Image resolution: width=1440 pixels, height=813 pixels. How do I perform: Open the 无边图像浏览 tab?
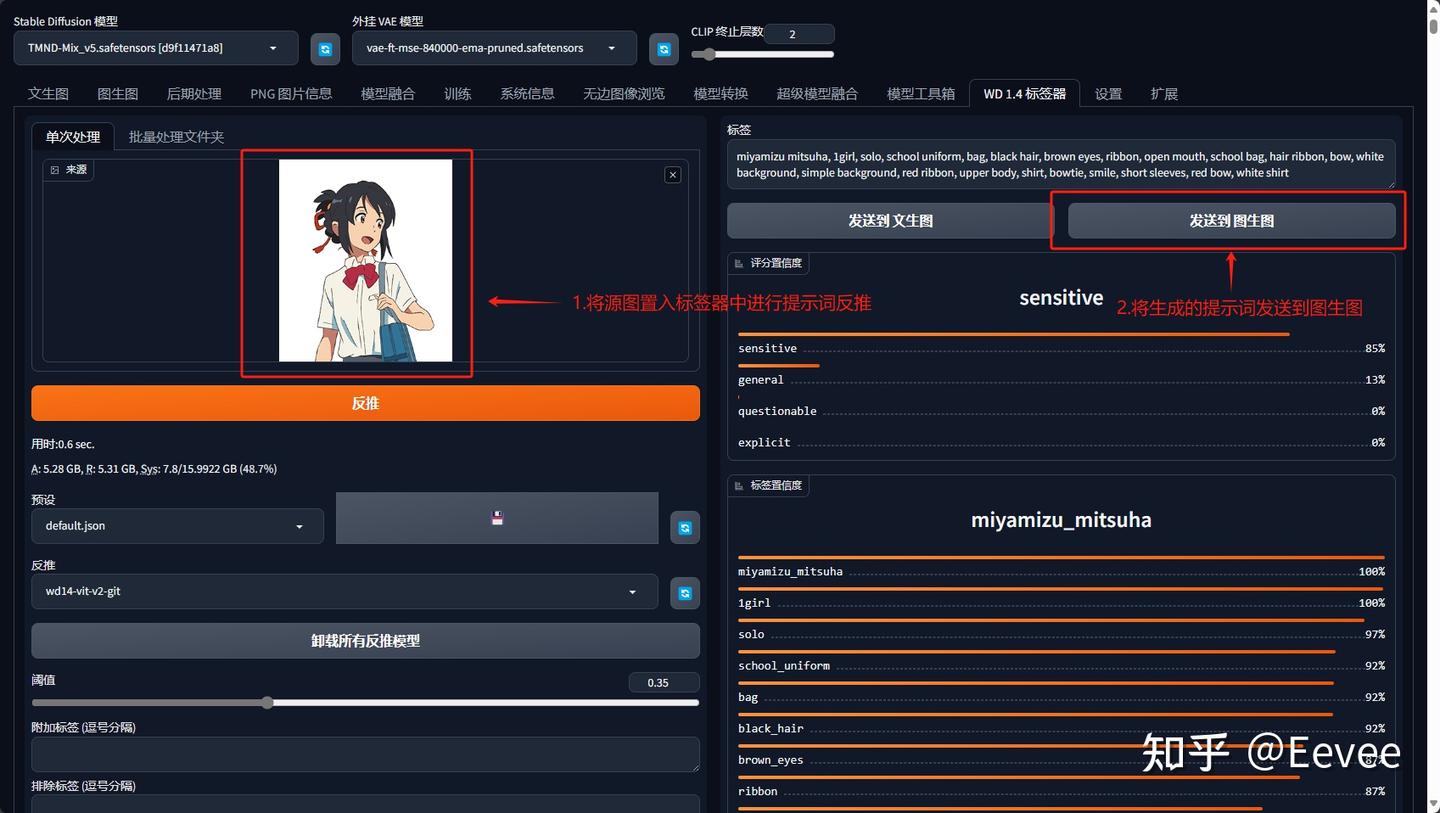coord(624,93)
